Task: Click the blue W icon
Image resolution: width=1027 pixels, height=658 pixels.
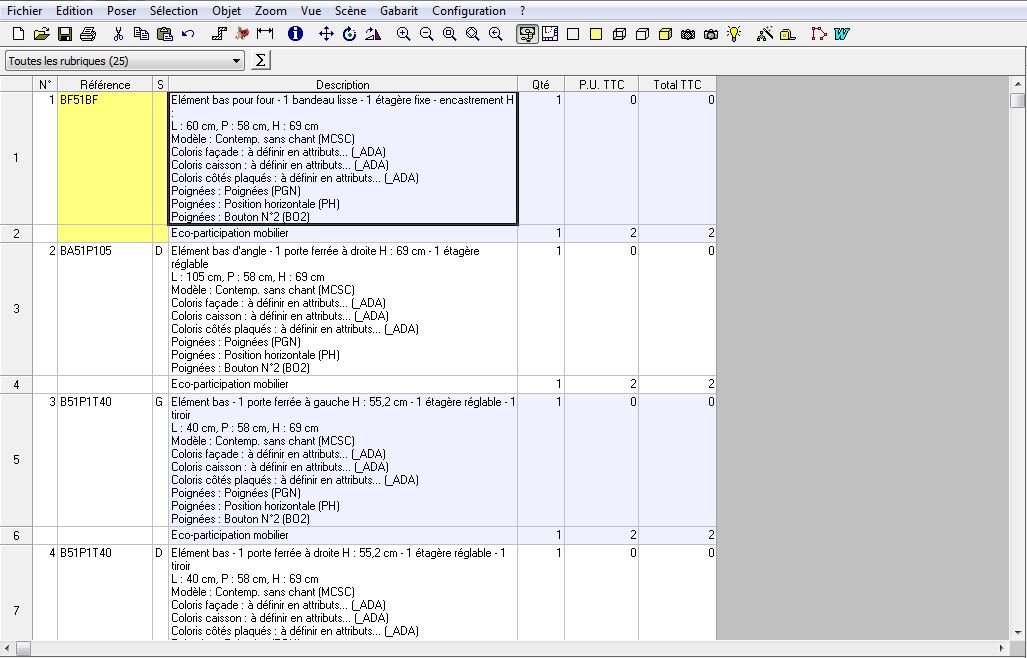Action: (842, 34)
